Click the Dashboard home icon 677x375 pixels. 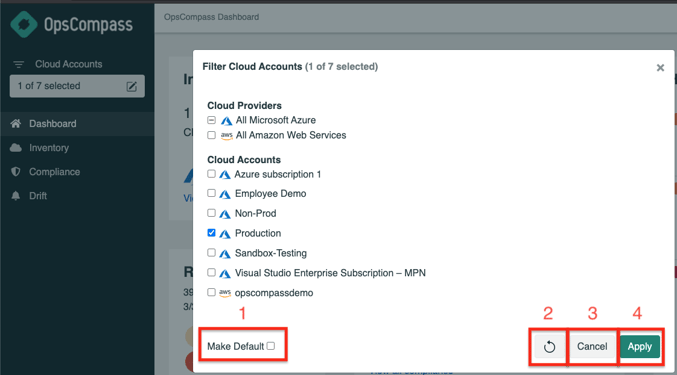(x=16, y=124)
